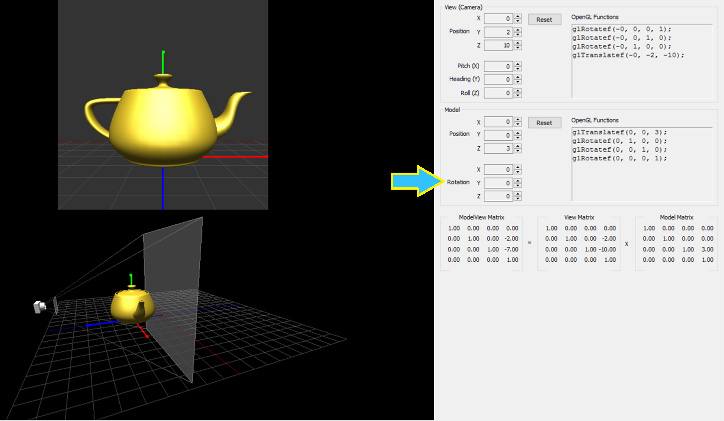Increase camera Position Z with up arrow
724x421 pixels.
click(x=518, y=43)
